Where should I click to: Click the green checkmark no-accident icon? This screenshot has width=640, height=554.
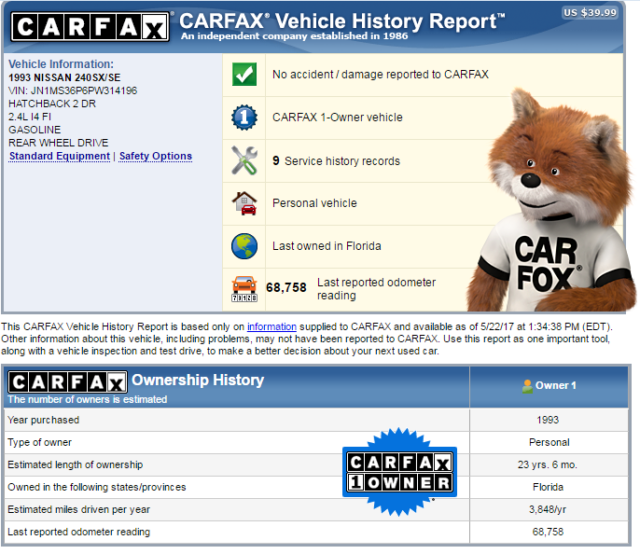(244, 74)
